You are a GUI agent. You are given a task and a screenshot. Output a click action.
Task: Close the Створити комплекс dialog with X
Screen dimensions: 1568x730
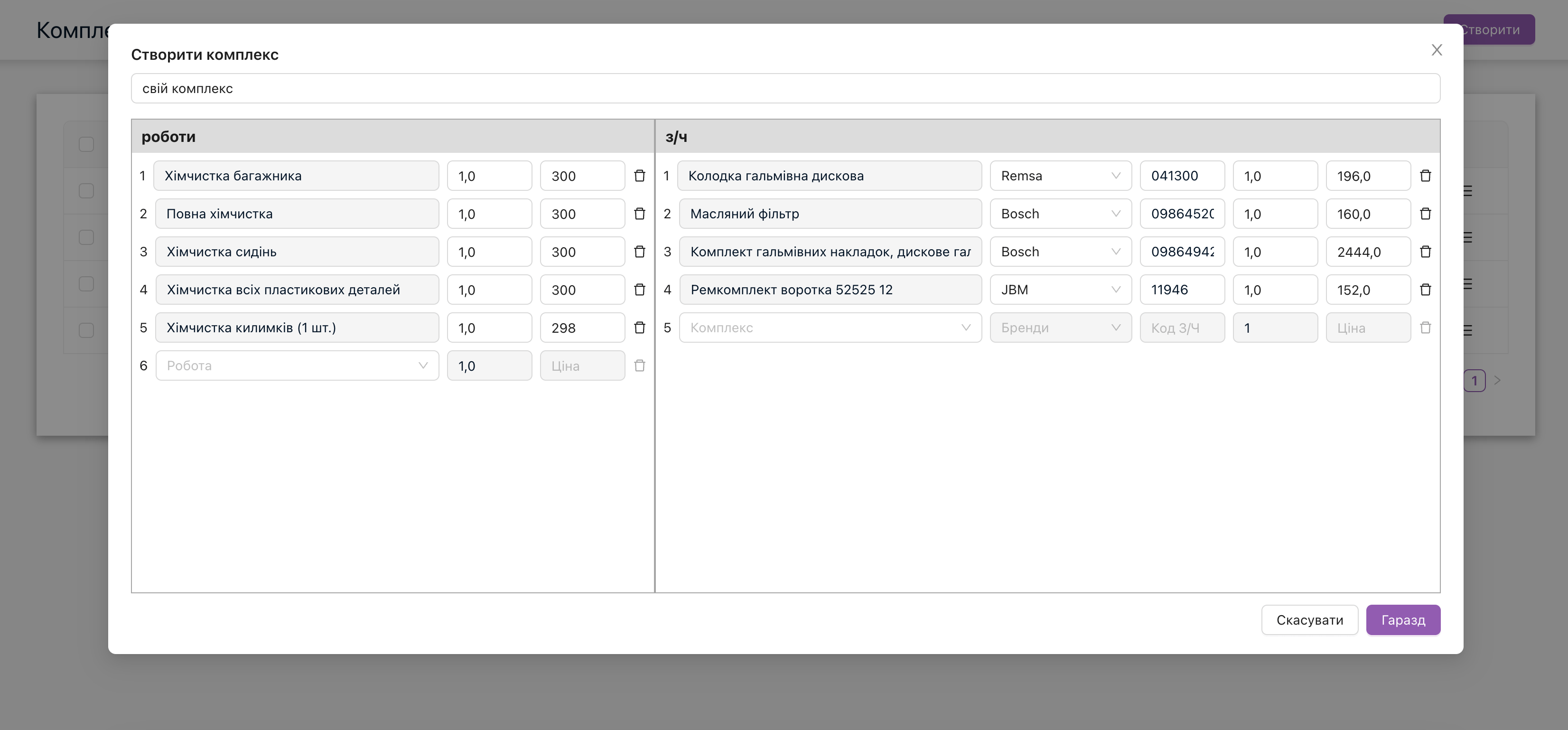coord(1437,50)
